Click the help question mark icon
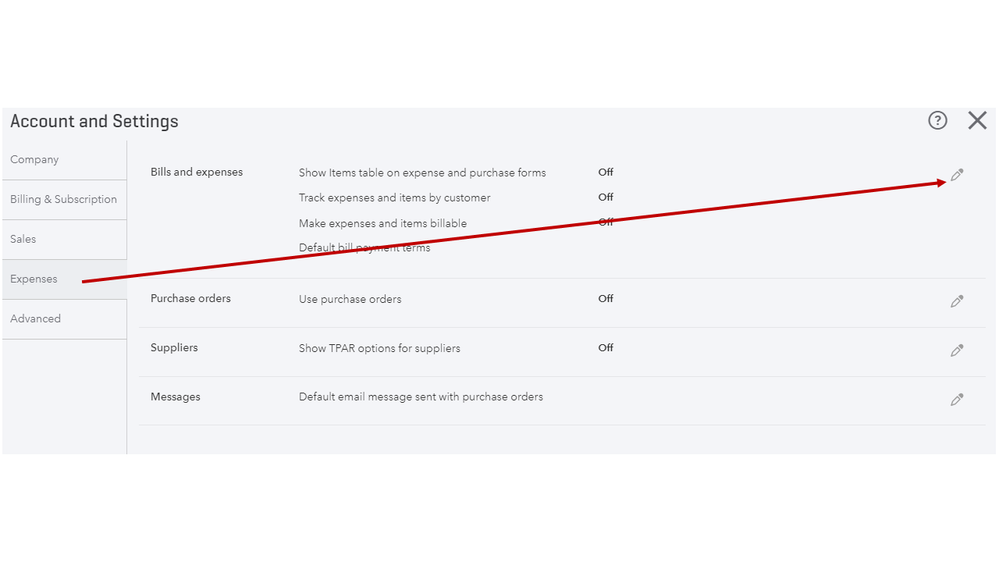Image resolution: width=999 pixels, height=562 pixels. [x=937, y=121]
